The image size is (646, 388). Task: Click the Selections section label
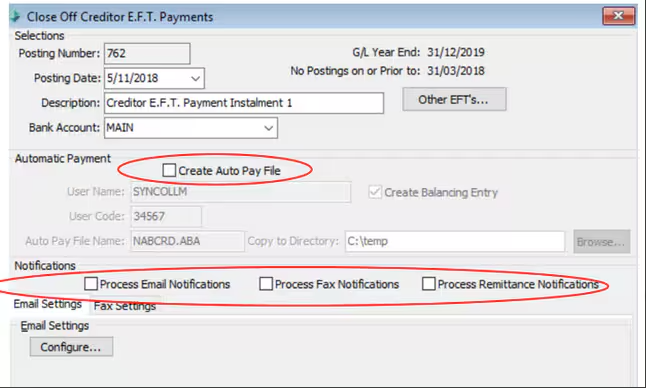click(40, 36)
